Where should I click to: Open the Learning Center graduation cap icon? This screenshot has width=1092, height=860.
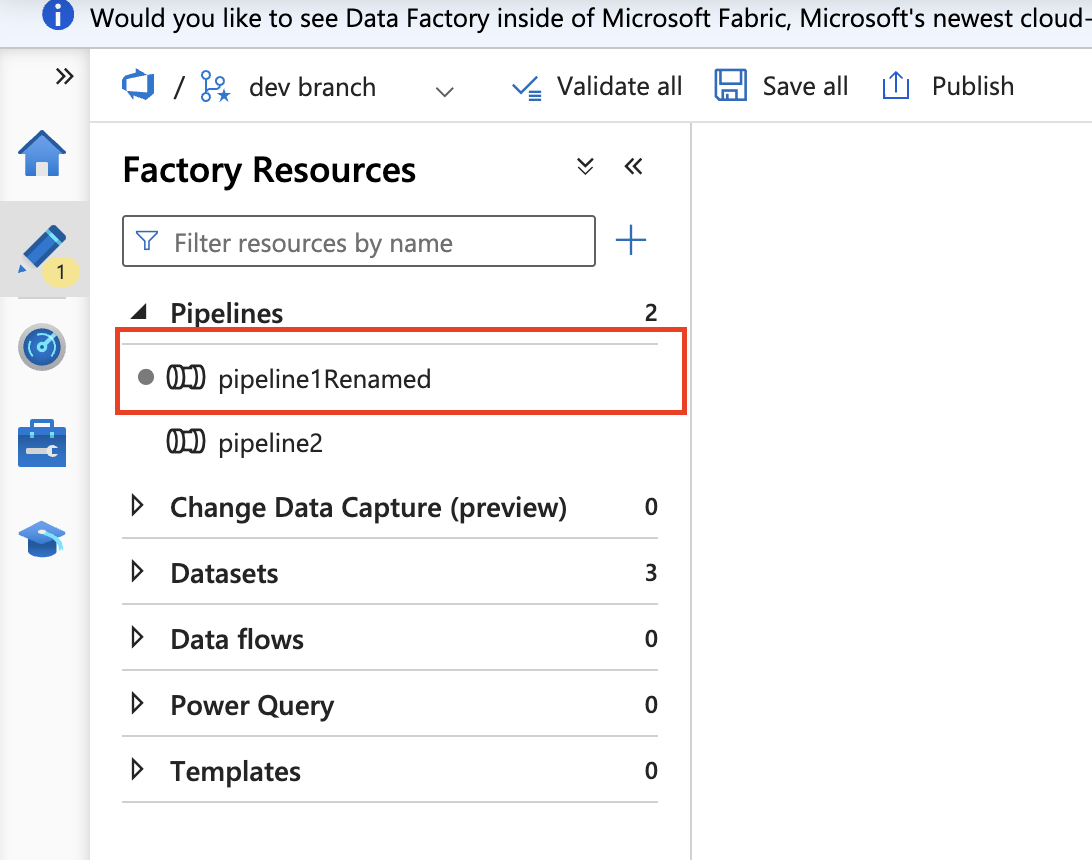click(41, 538)
